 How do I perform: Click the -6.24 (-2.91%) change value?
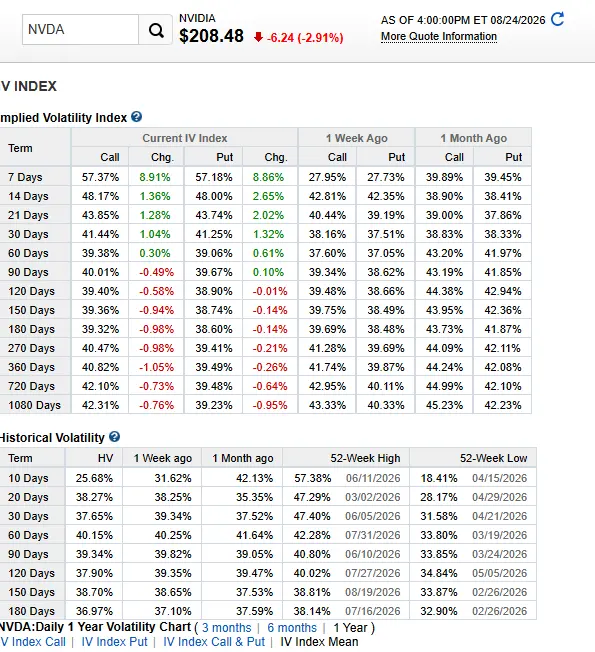tap(305, 38)
